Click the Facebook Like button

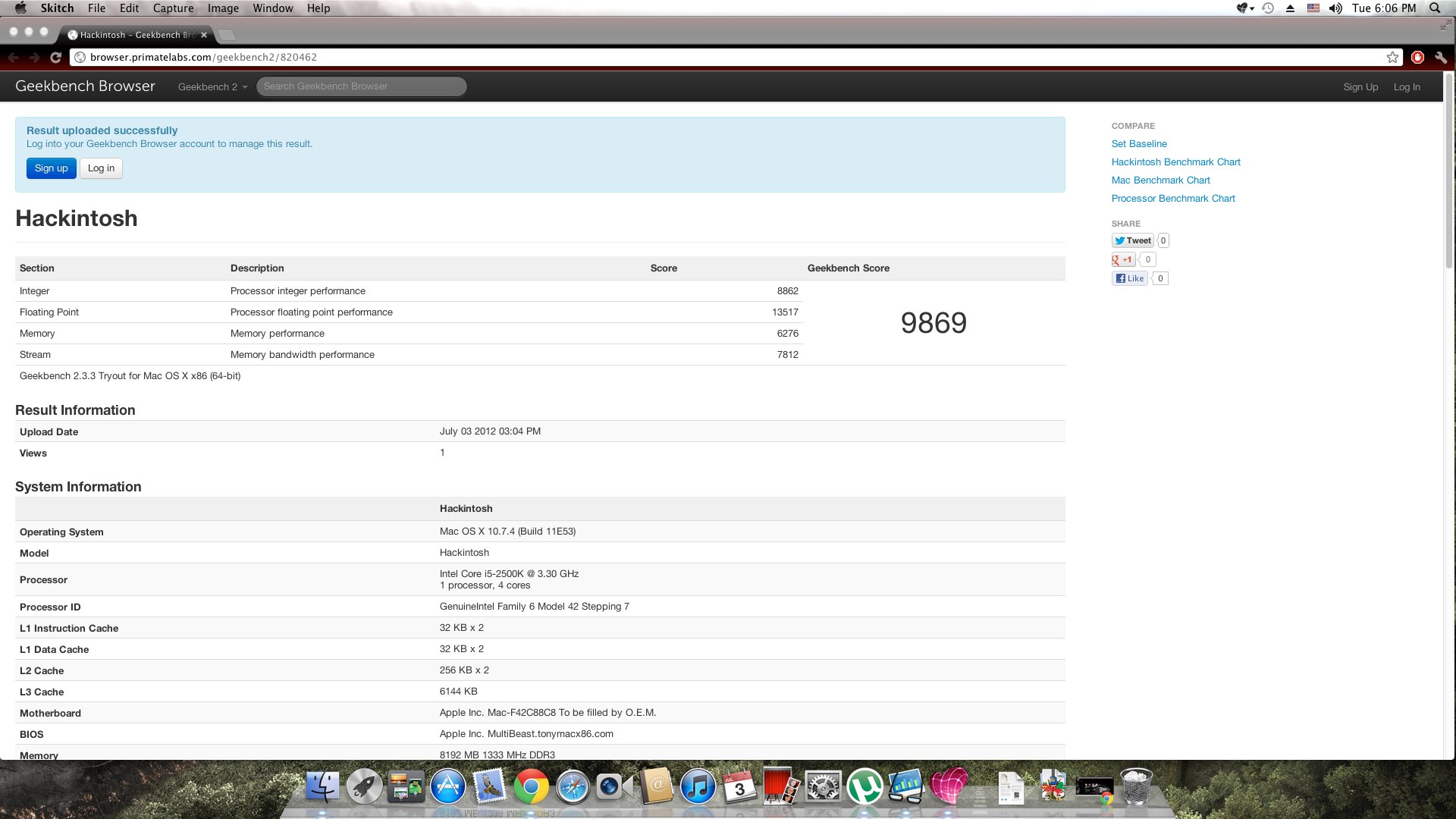pos(1130,278)
